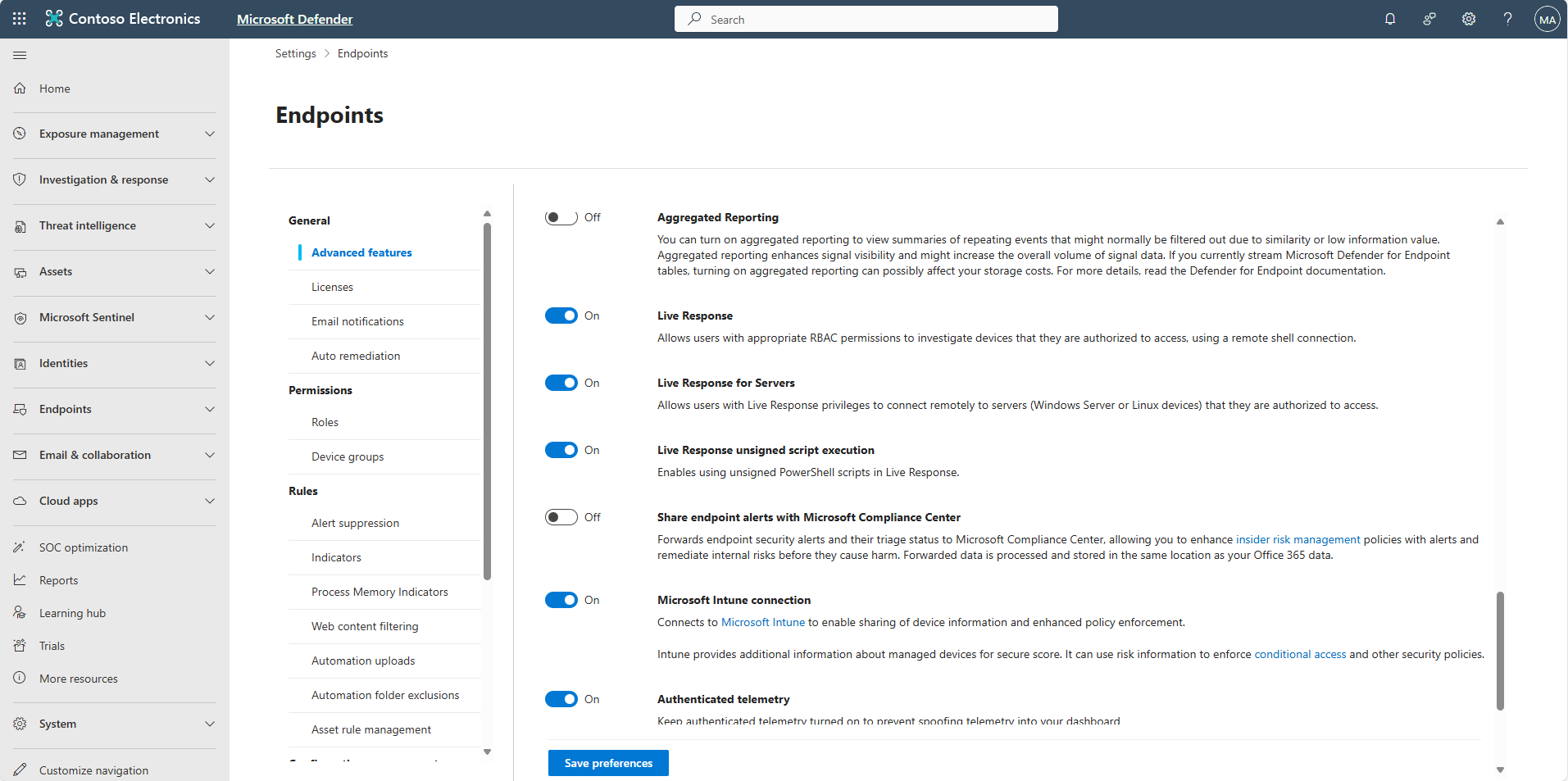Follow the insider risk management link
This screenshot has width=1568, height=781.
tap(1298, 539)
